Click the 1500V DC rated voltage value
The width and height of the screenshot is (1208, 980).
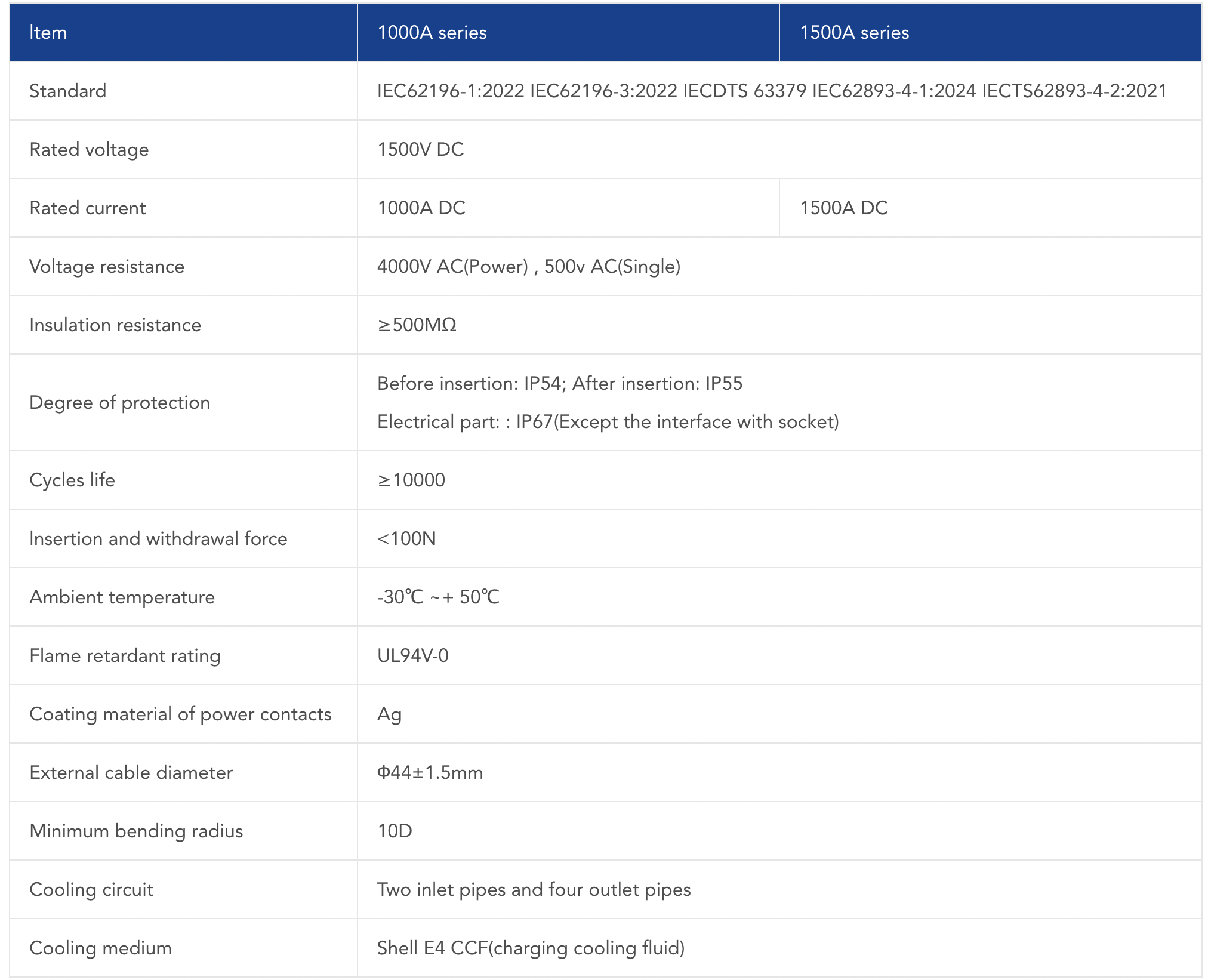click(421, 149)
